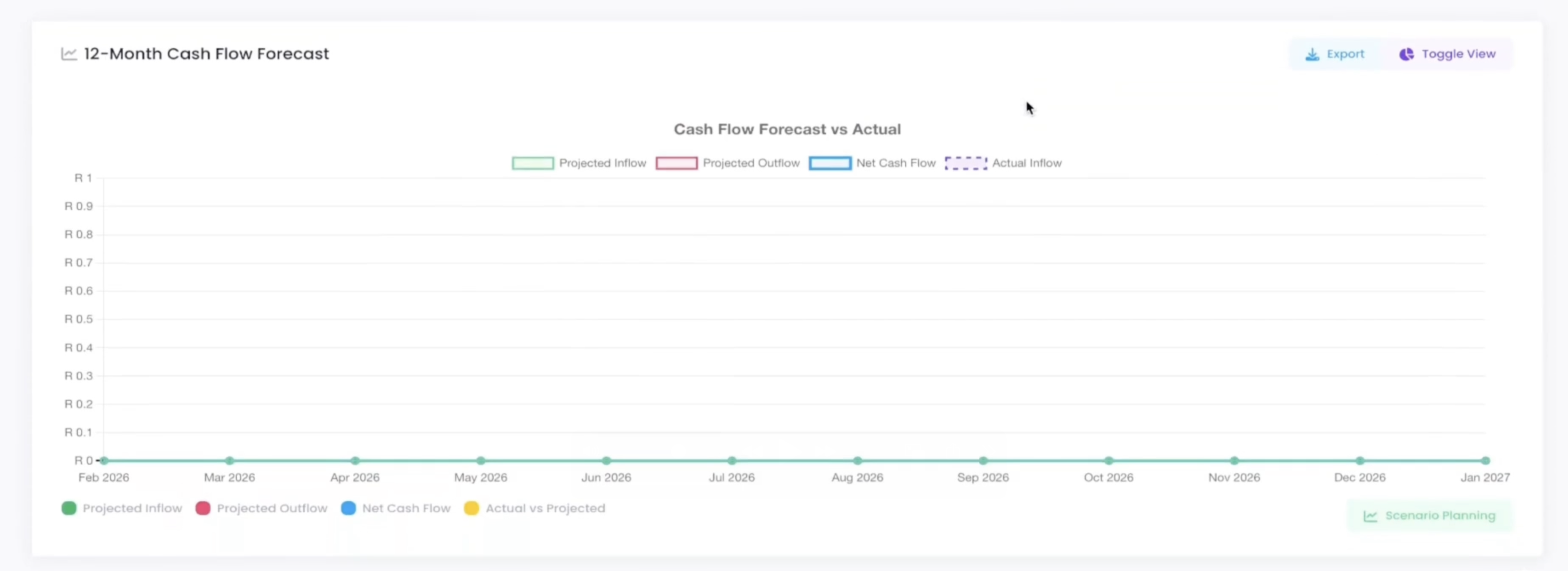Screen dimensions: 1568x571
Task: Click the blue Net Cash Flow dot below chart
Action: coord(348,508)
